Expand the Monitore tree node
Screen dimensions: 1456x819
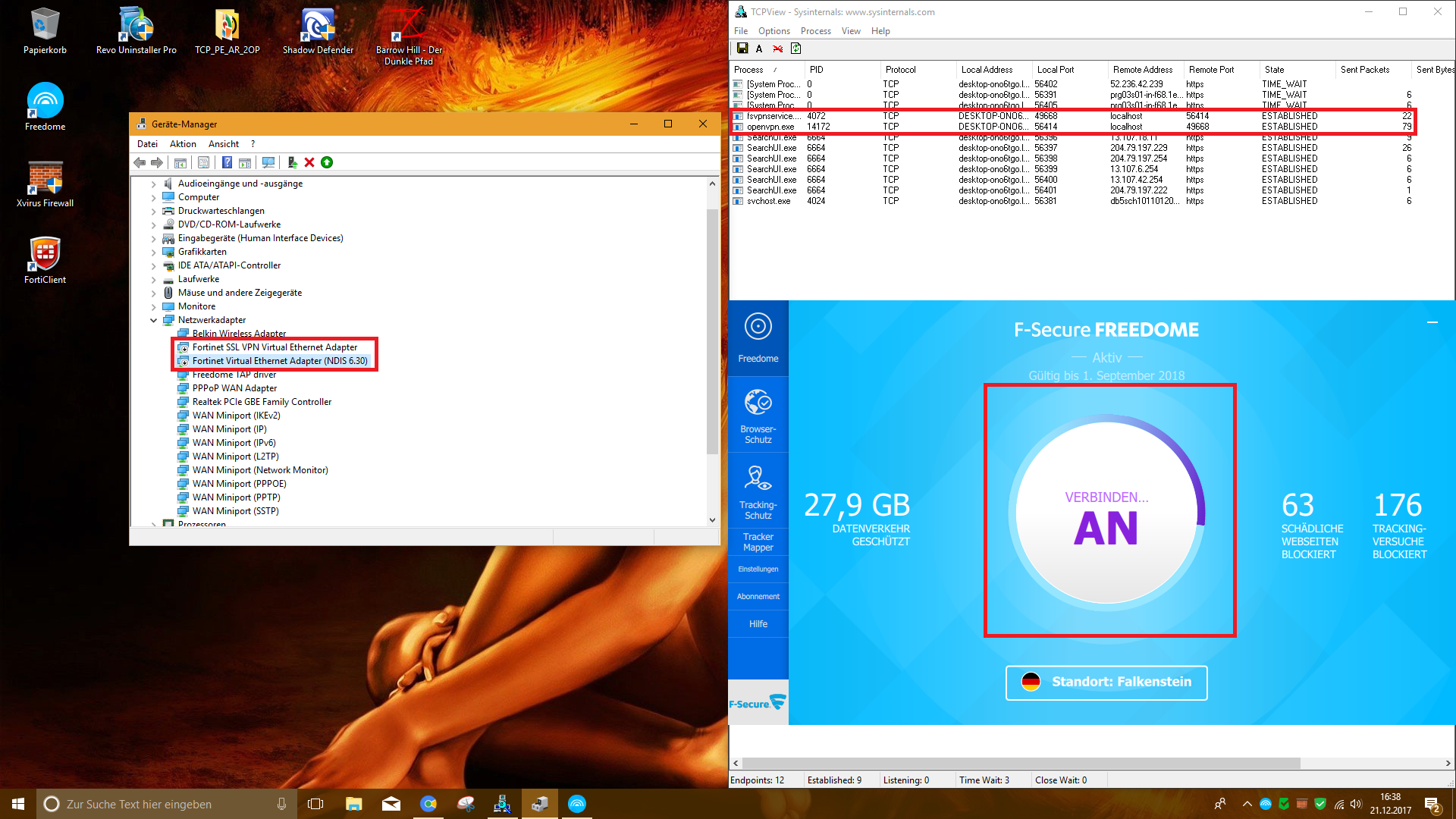[154, 306]
